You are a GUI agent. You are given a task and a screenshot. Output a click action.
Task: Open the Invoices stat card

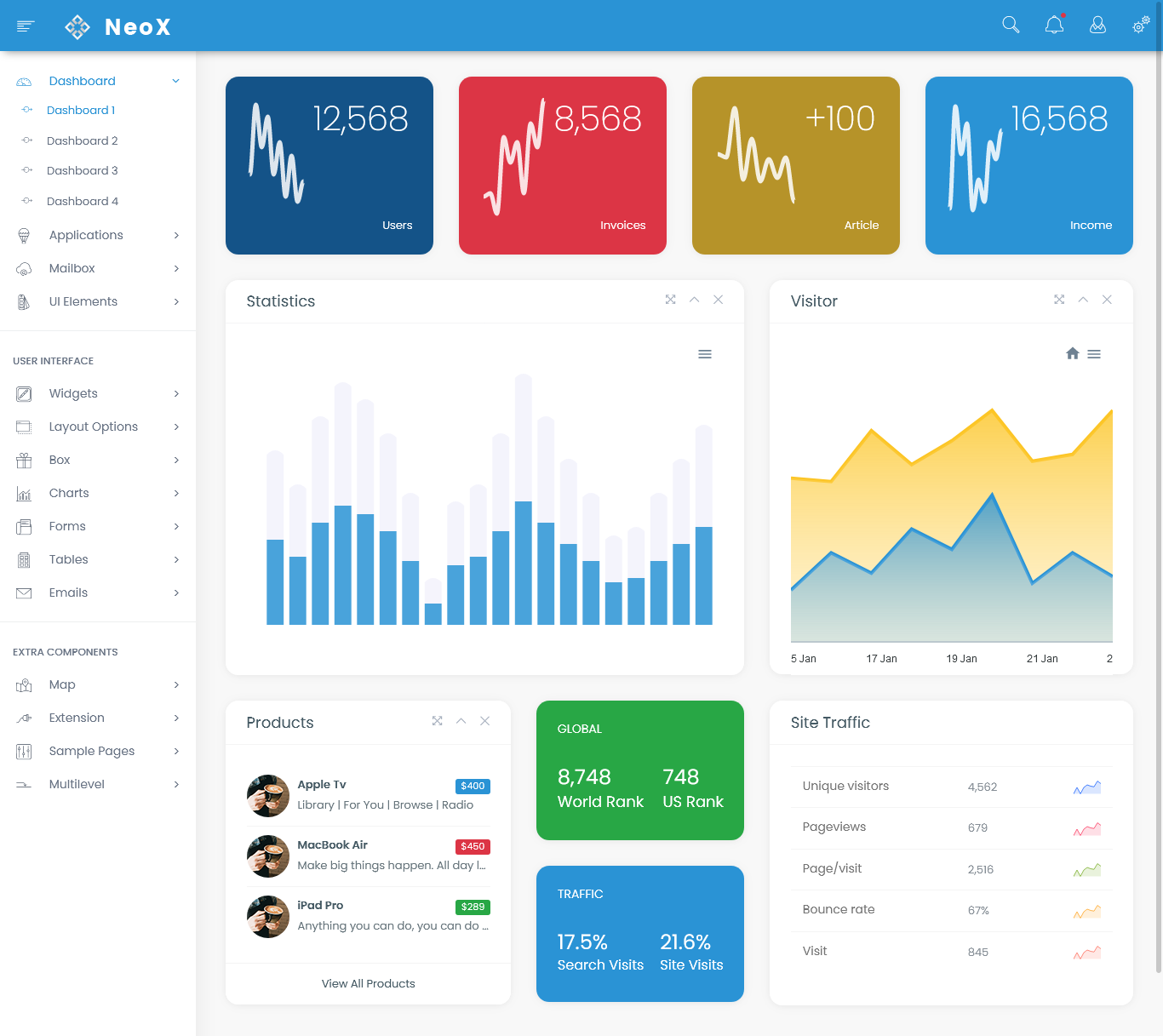563,166
